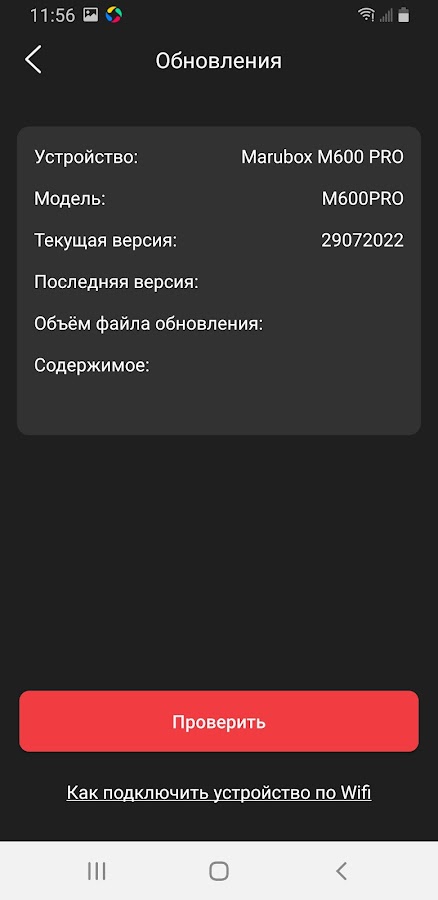
Task: Open Как подключить устройство по Wifi link
Action: click(219, 793)
